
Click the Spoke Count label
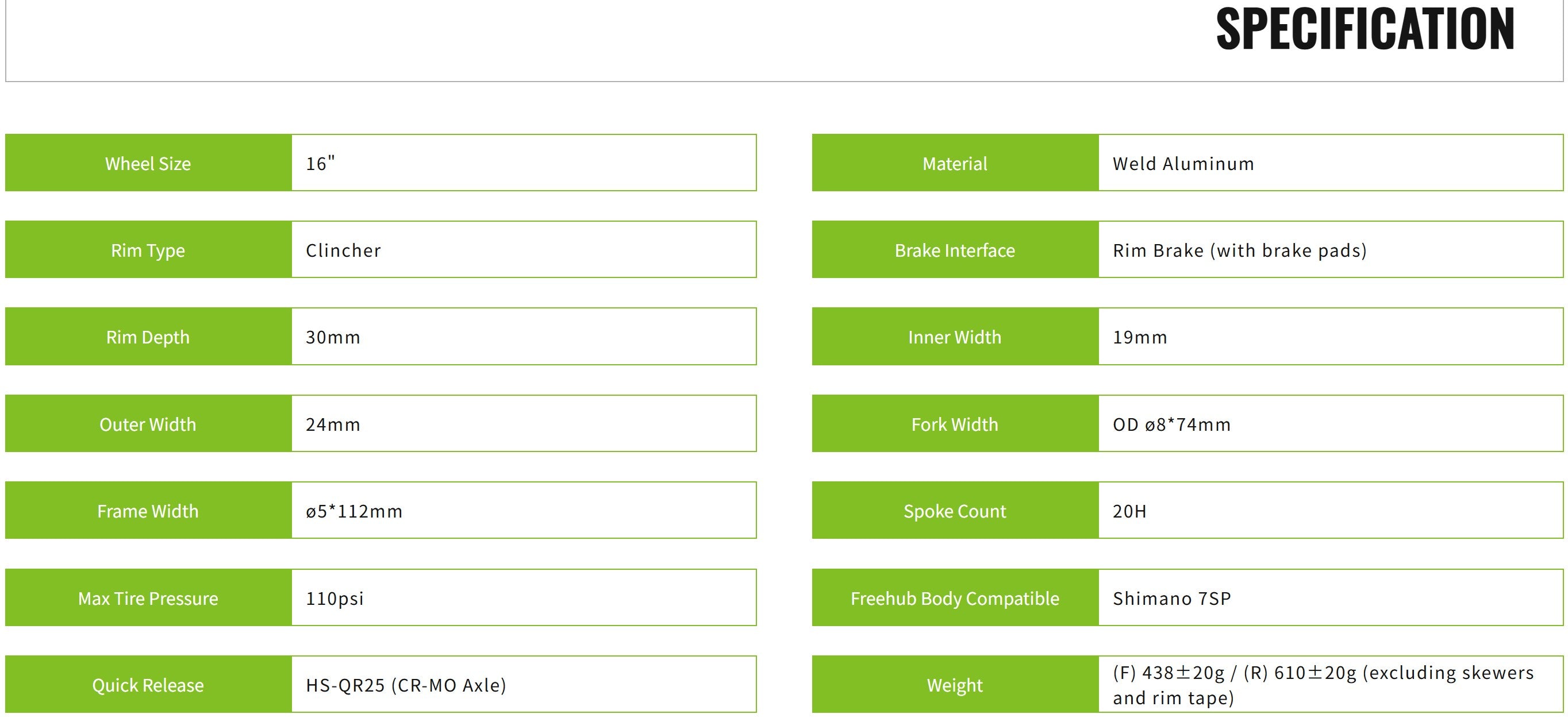(955, 511)
